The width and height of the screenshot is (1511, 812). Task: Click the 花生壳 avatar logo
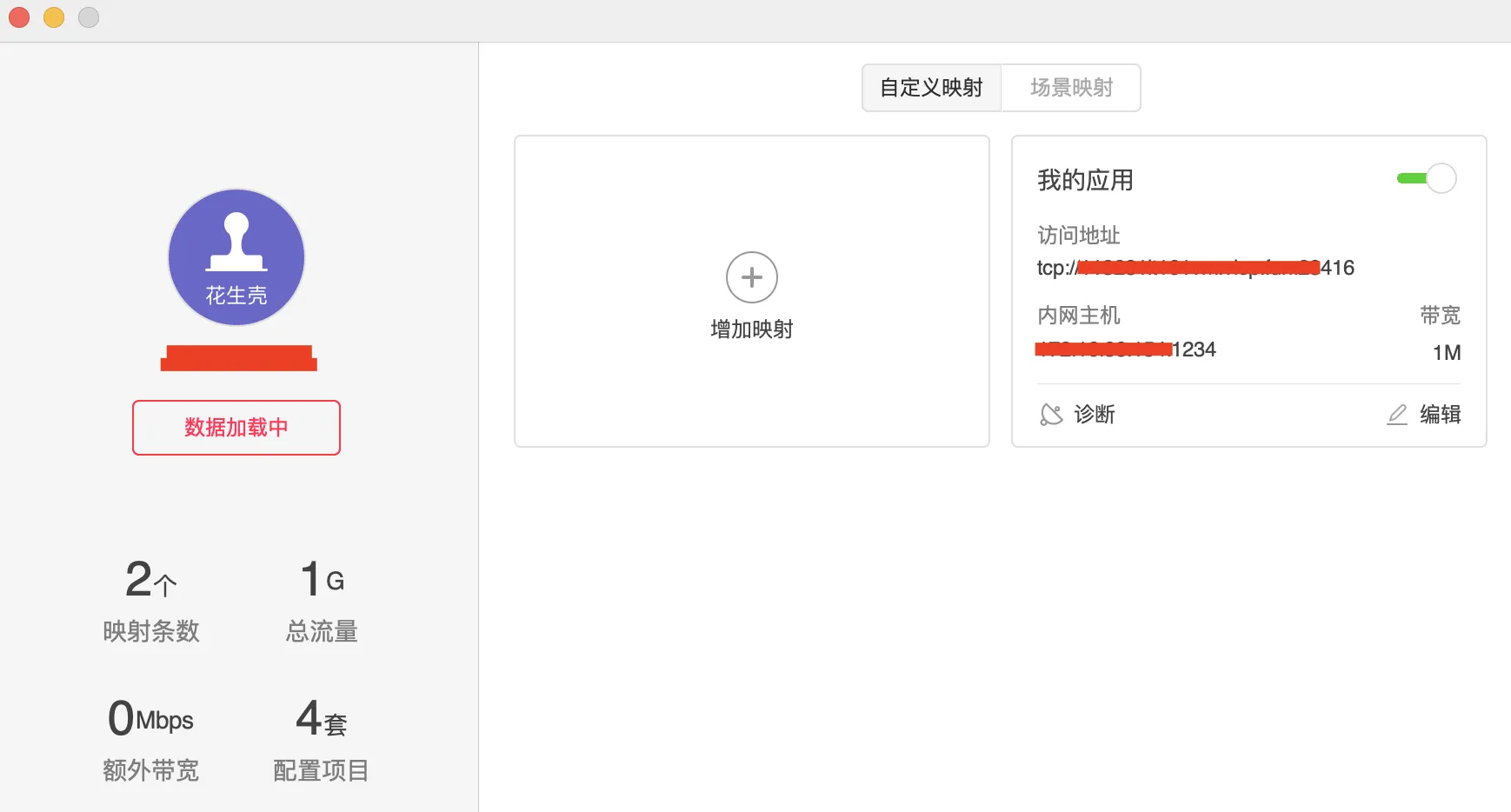(x=236, y=257)
